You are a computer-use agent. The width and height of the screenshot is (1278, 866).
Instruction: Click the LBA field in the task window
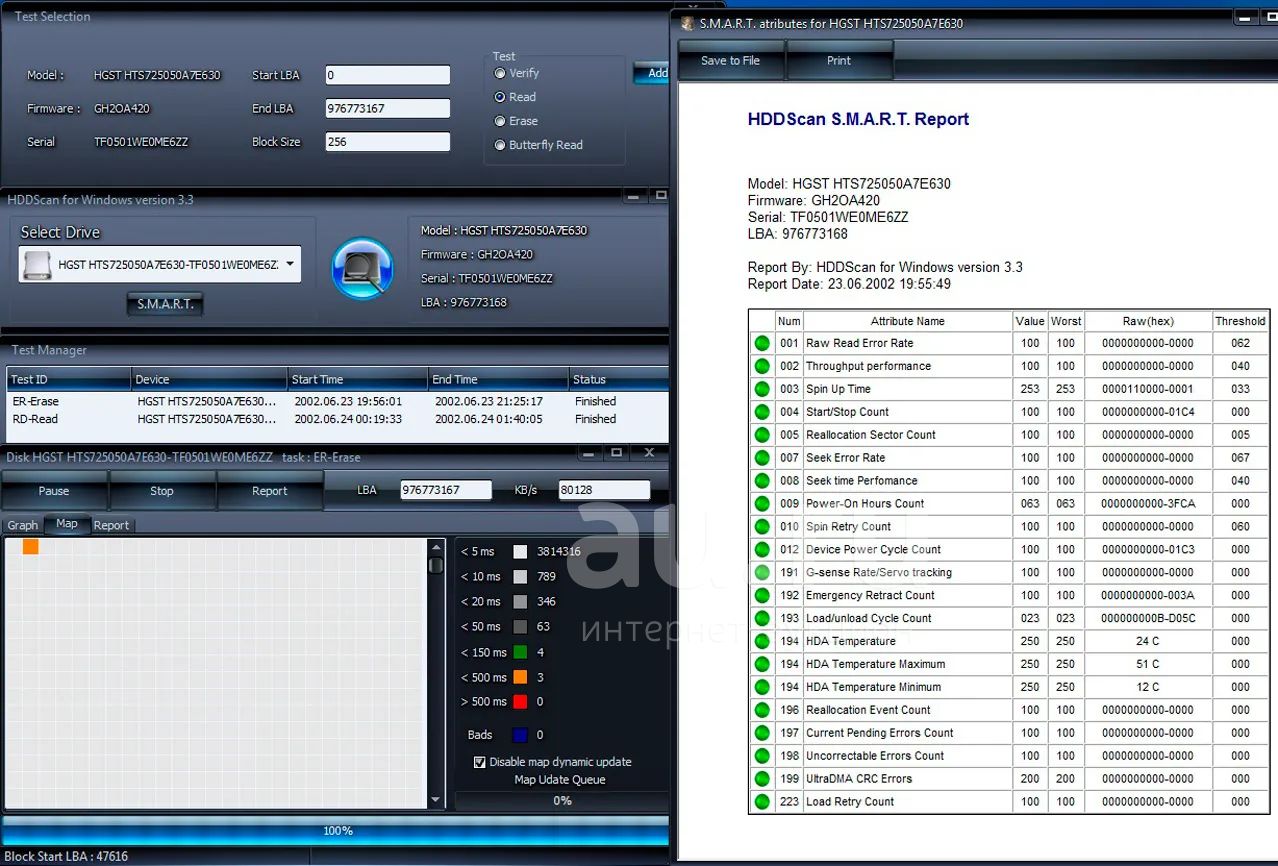446,490
